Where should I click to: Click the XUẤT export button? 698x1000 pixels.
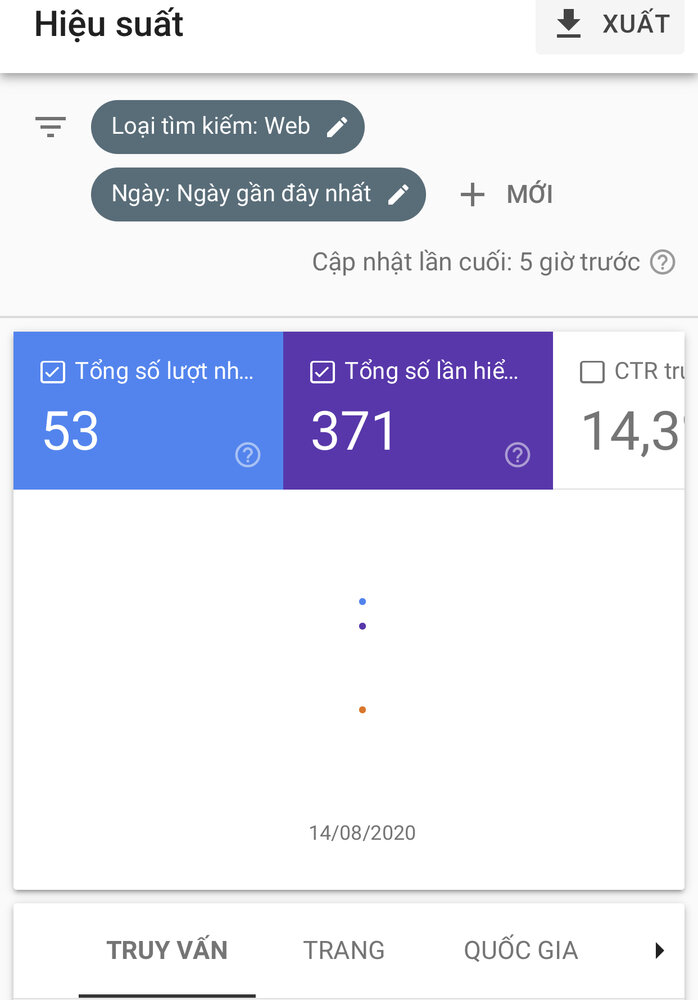[x=610, y=26]
